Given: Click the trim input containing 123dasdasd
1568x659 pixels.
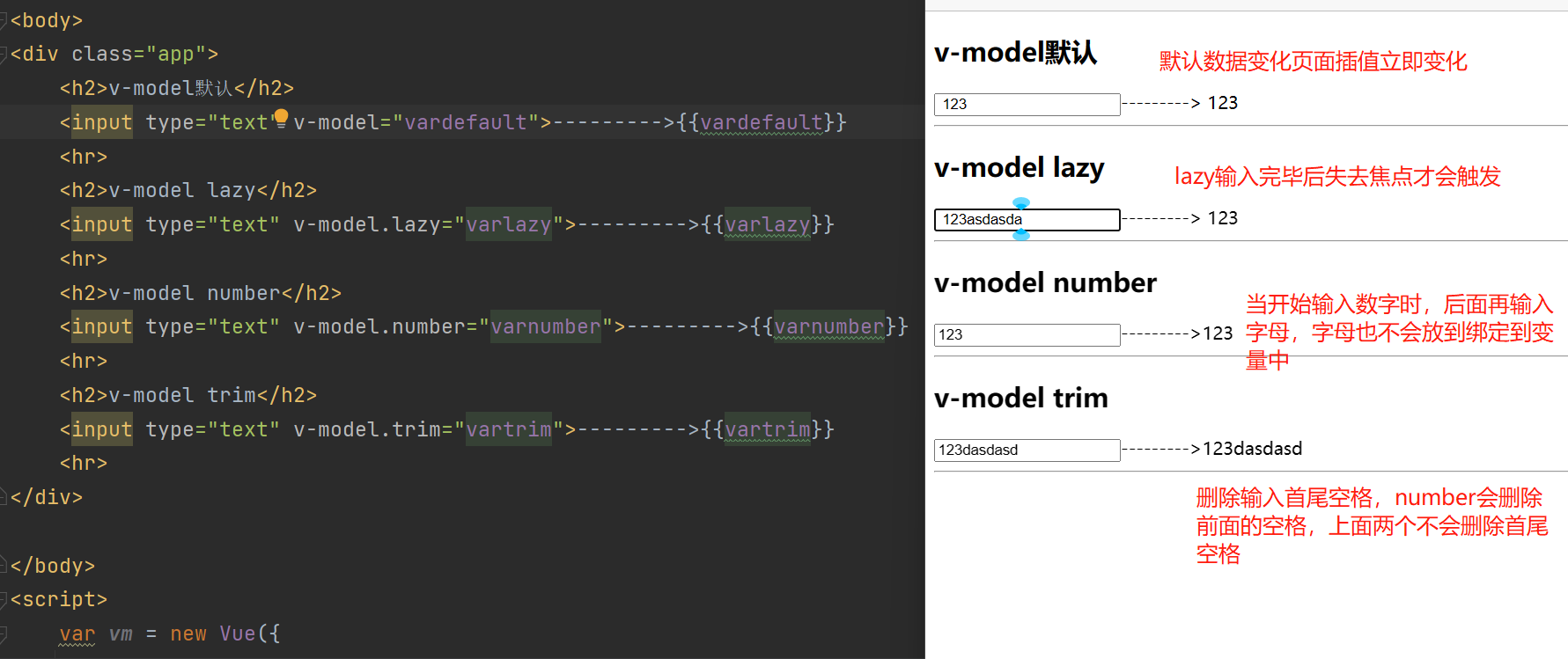Looking at the screenshot, I should click(1027, 450).
